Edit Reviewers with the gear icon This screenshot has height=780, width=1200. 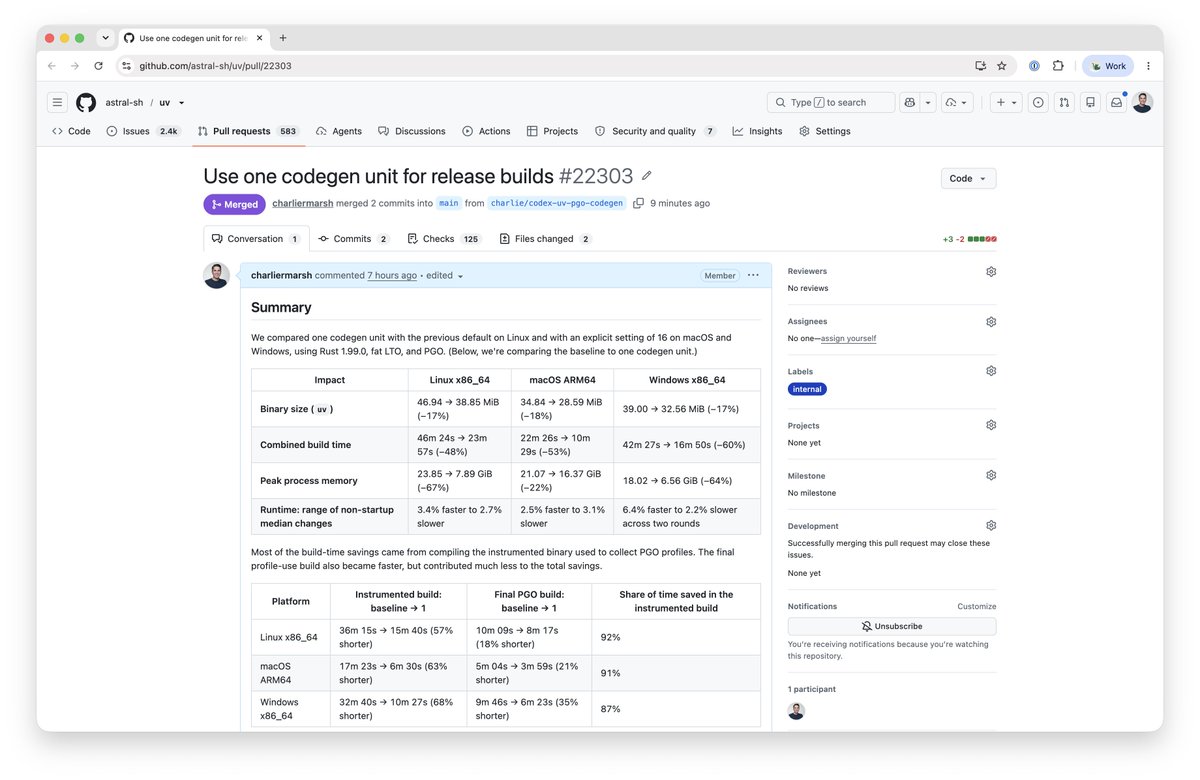click(x=991, y=271)
